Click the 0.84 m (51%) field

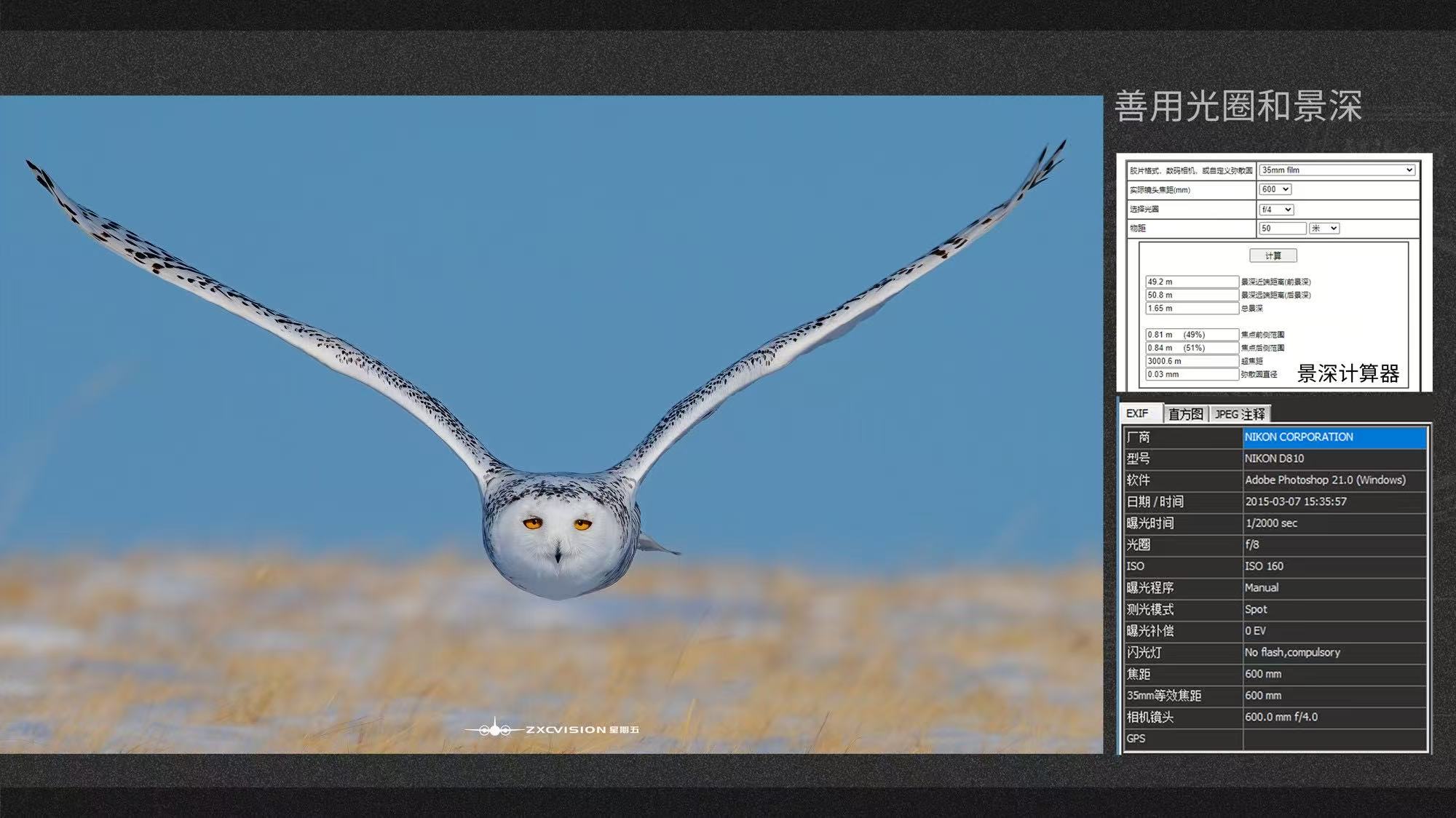tap(1192, 348)
